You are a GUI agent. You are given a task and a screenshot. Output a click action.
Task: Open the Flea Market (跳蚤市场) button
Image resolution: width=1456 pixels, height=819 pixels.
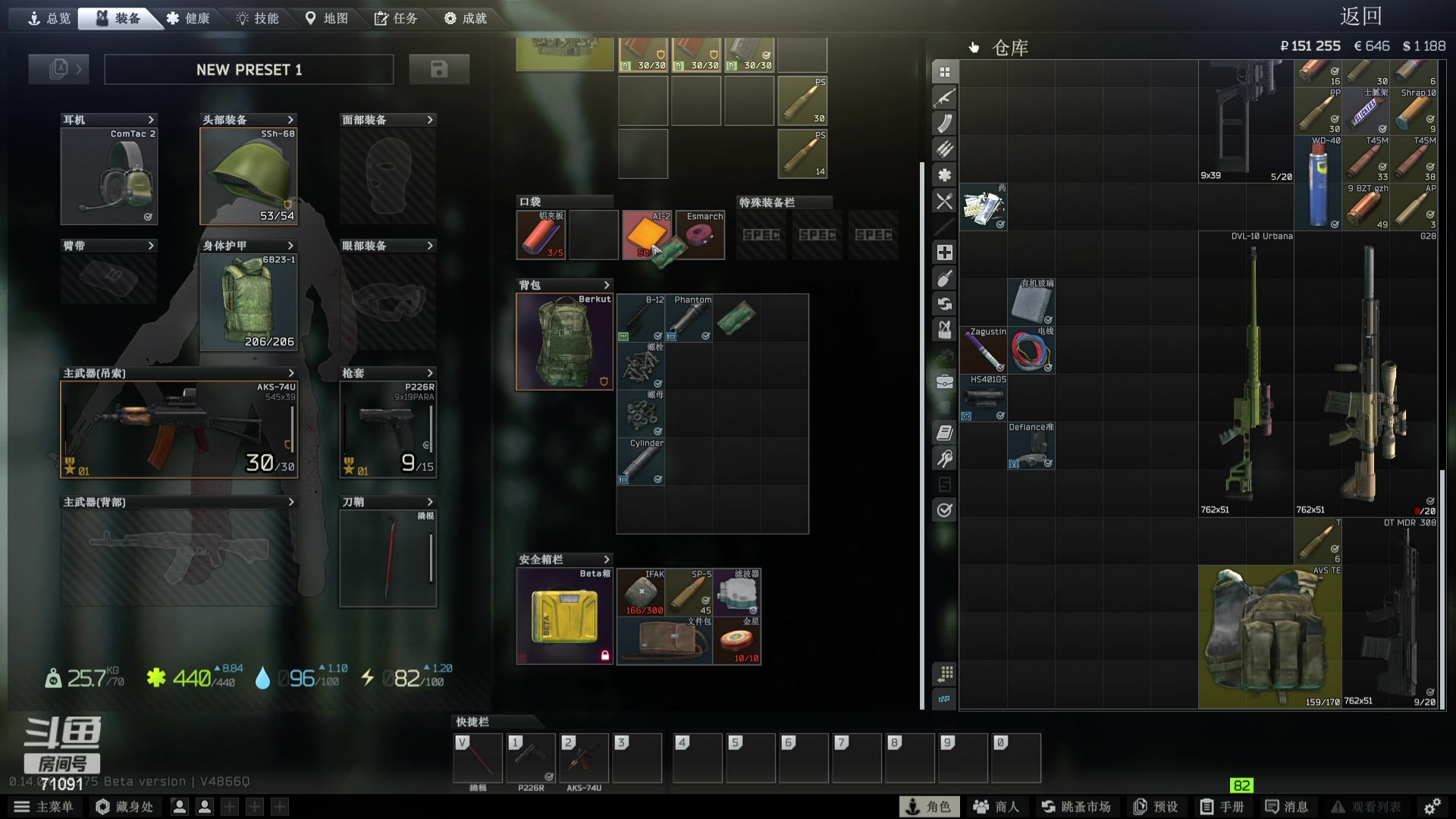tap(1076, 806)
